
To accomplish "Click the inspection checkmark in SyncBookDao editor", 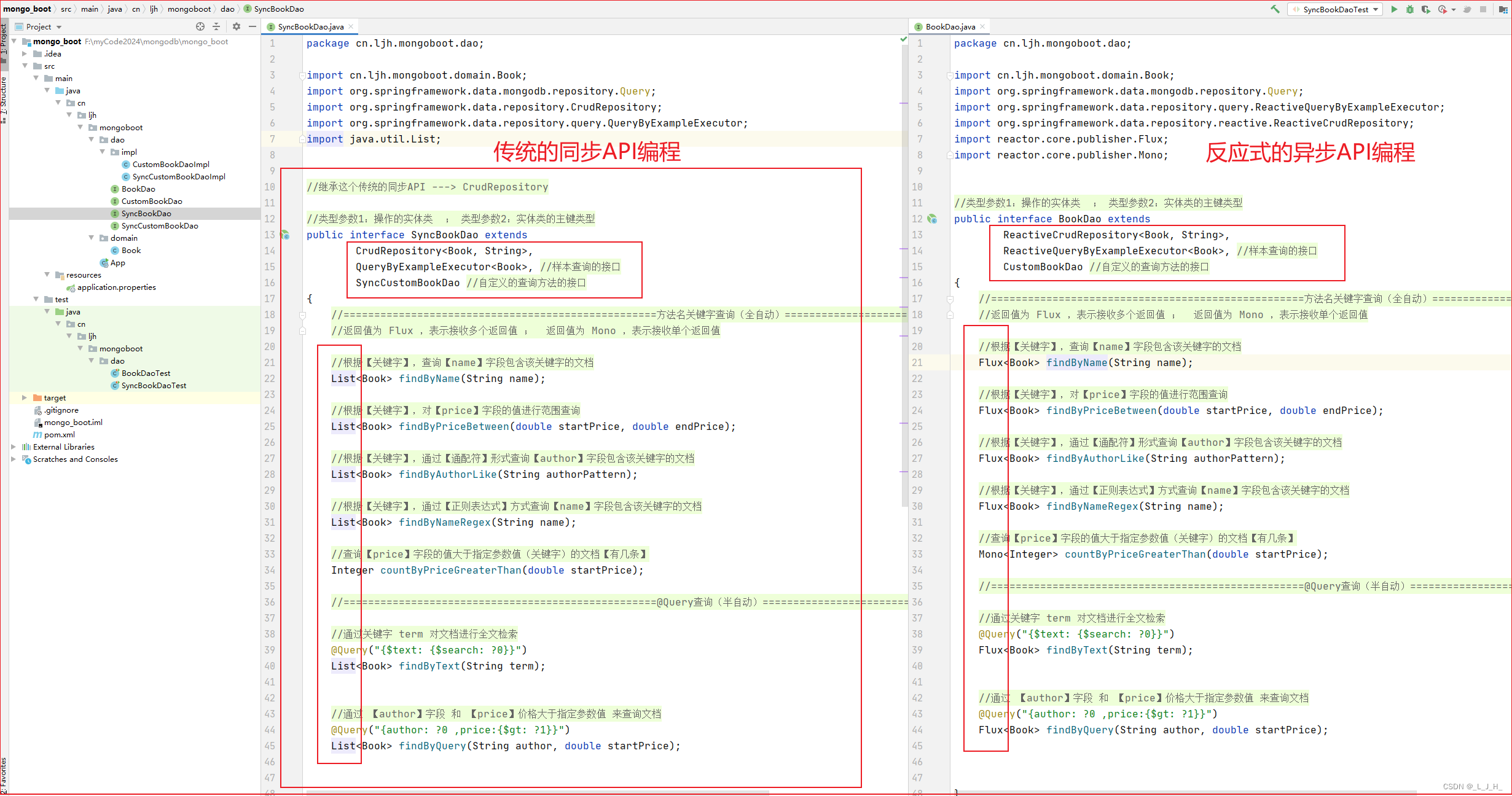I will tap(903, 40).
